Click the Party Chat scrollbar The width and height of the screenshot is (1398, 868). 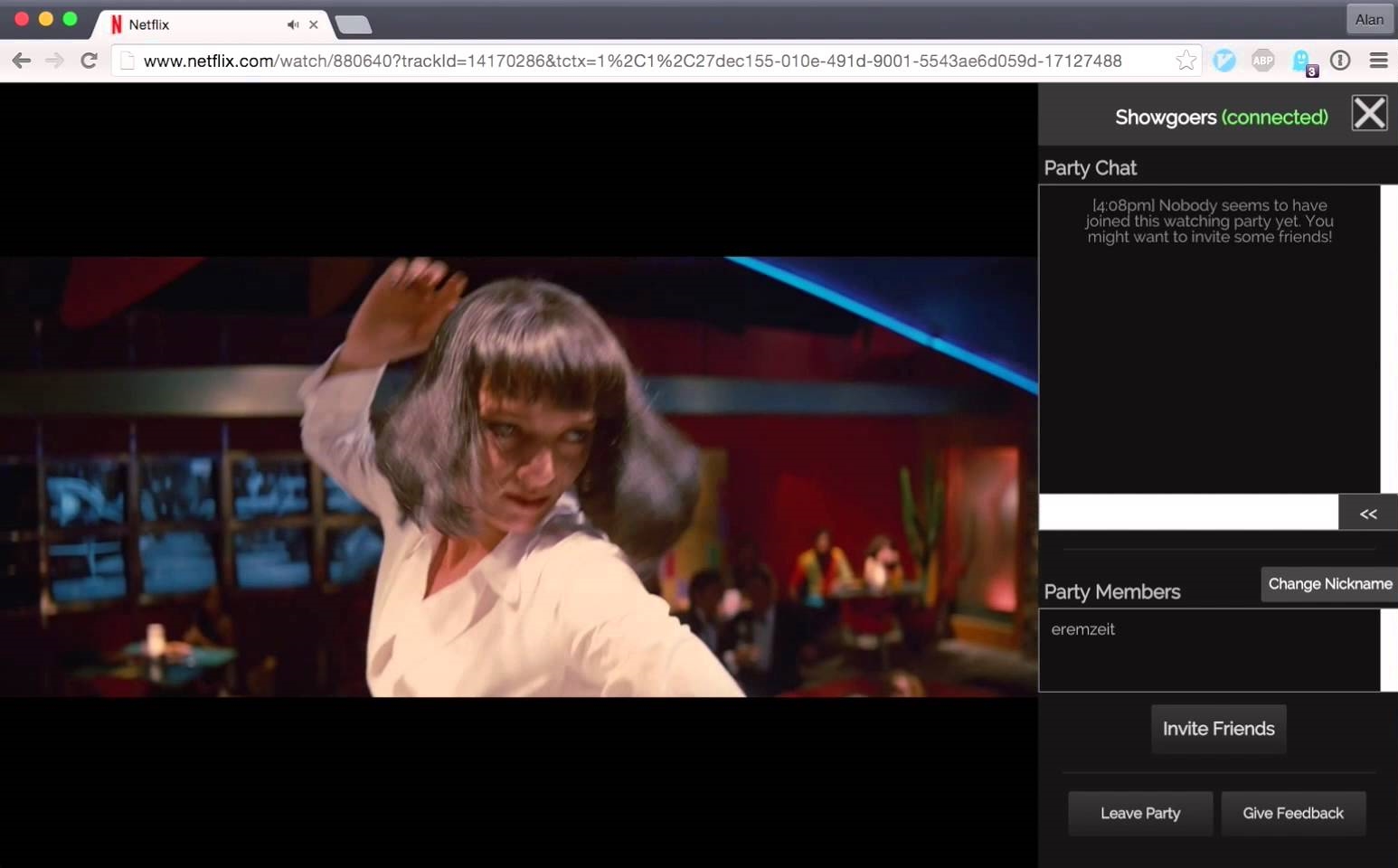point(1389,339)
